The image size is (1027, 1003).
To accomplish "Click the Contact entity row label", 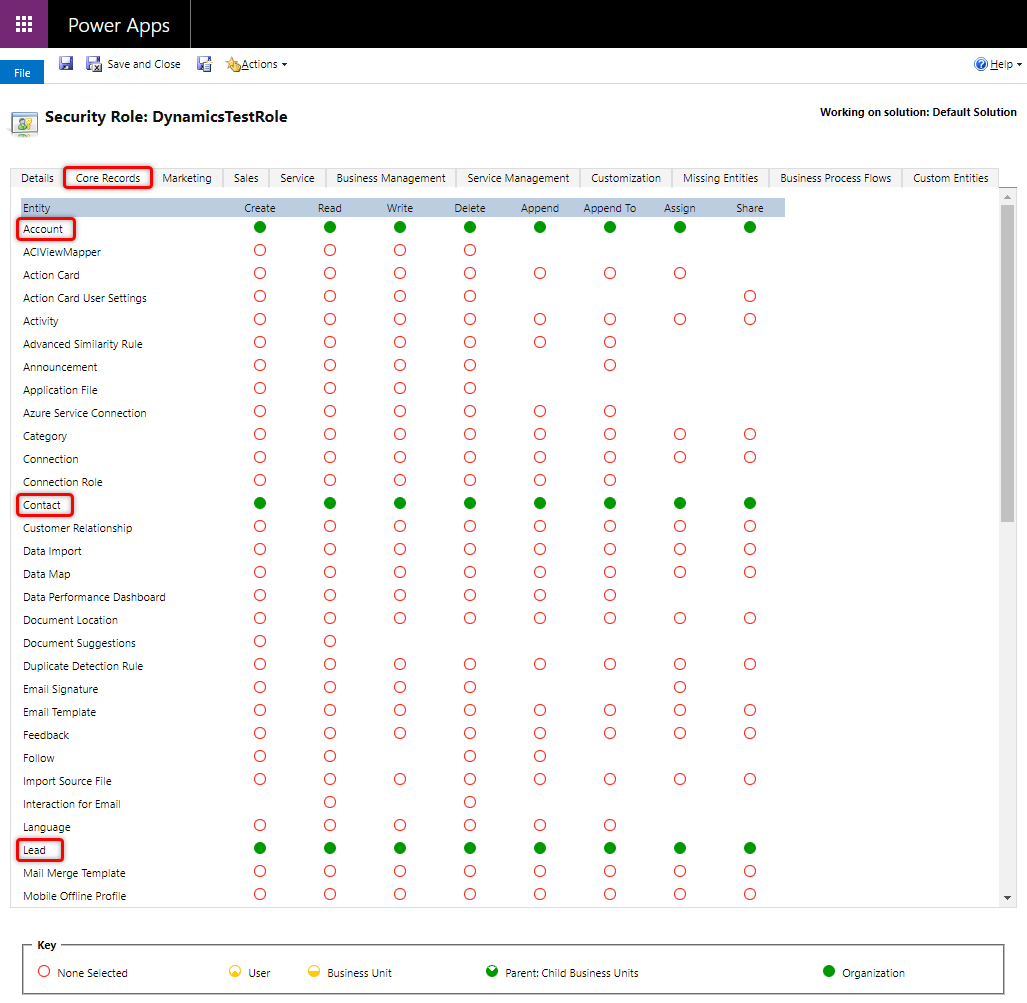I will (42, 505).
